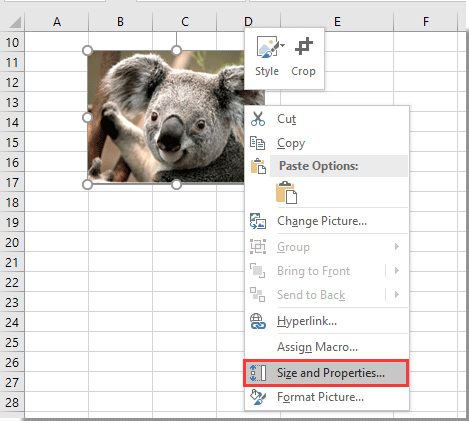The image size is (469, 421).
Task: Select column E header
Action: (x=337, y=22)
